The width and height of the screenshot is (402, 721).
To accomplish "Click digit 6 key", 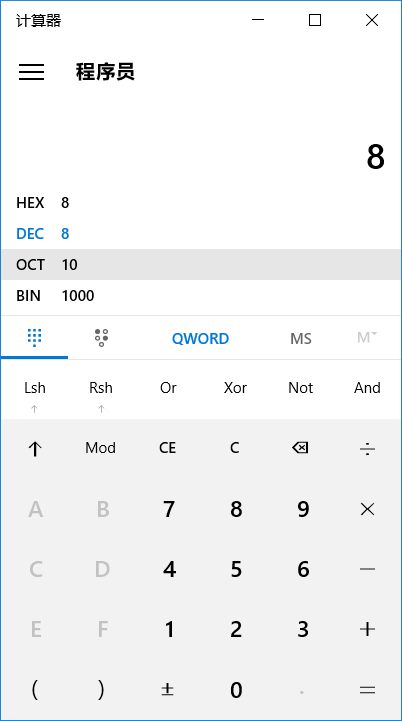I will tap(302, 569).
